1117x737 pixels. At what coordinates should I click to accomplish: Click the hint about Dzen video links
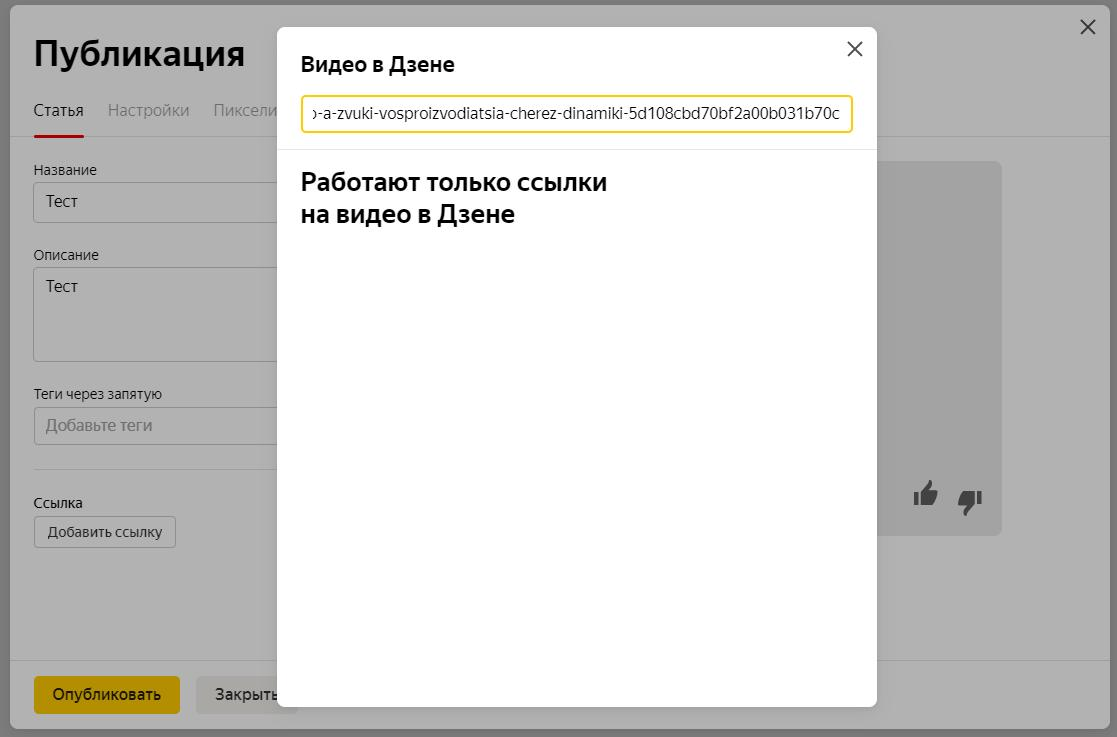point(452,197)
